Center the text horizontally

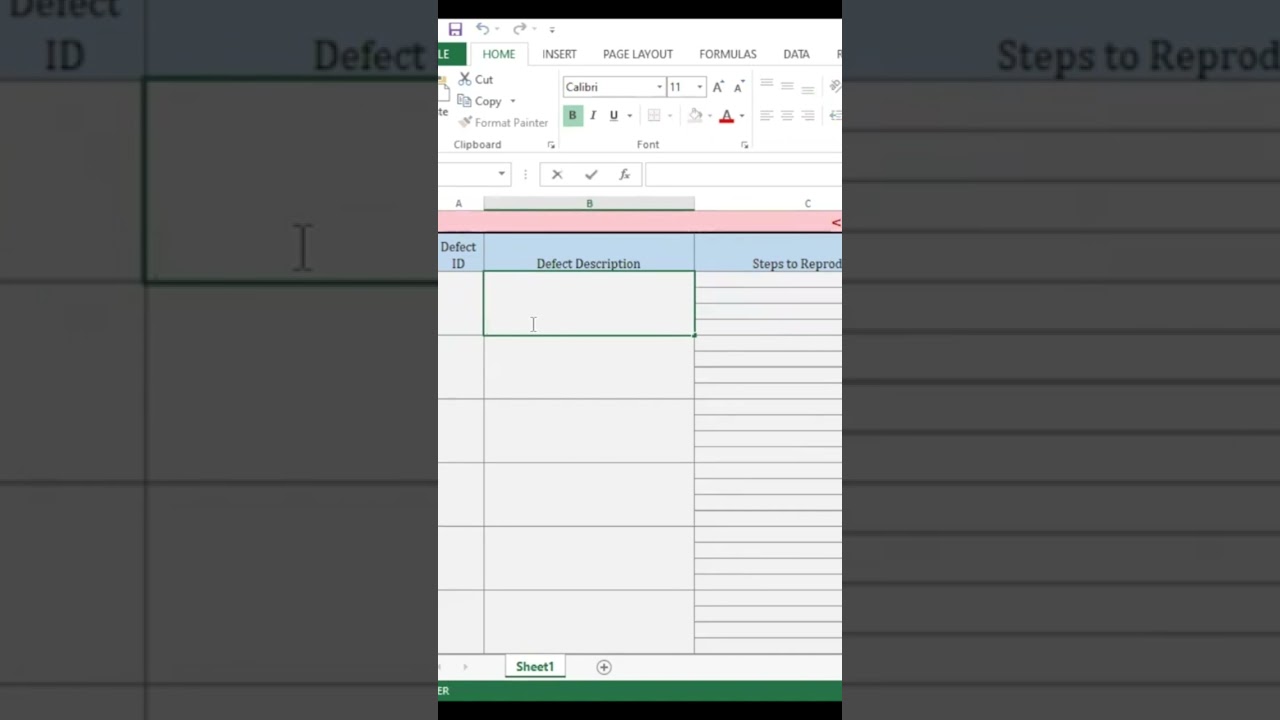pyautogui.click(x=787, y=115)
